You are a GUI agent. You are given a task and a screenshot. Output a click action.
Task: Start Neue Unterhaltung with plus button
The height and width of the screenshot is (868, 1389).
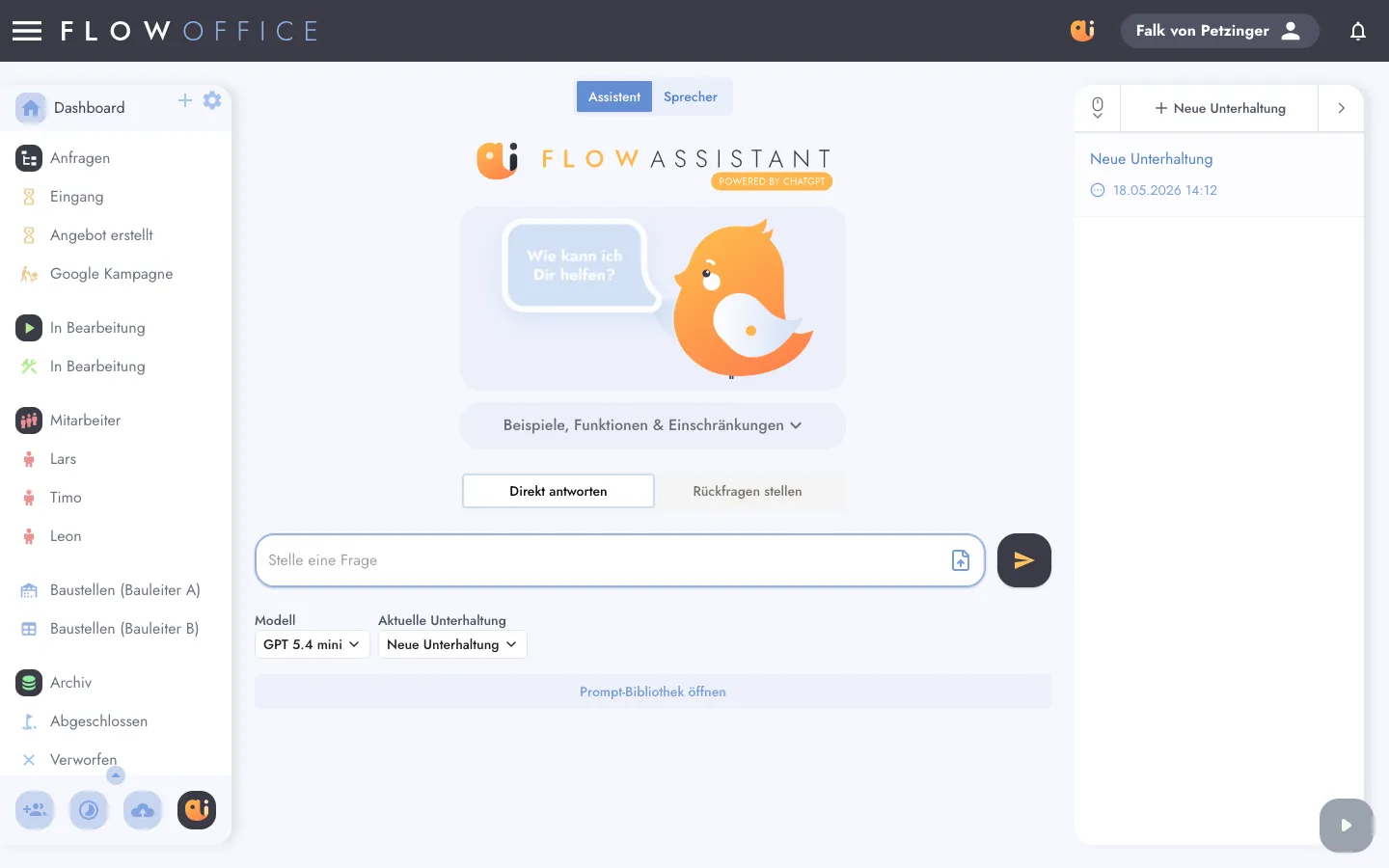point(1219,108)
